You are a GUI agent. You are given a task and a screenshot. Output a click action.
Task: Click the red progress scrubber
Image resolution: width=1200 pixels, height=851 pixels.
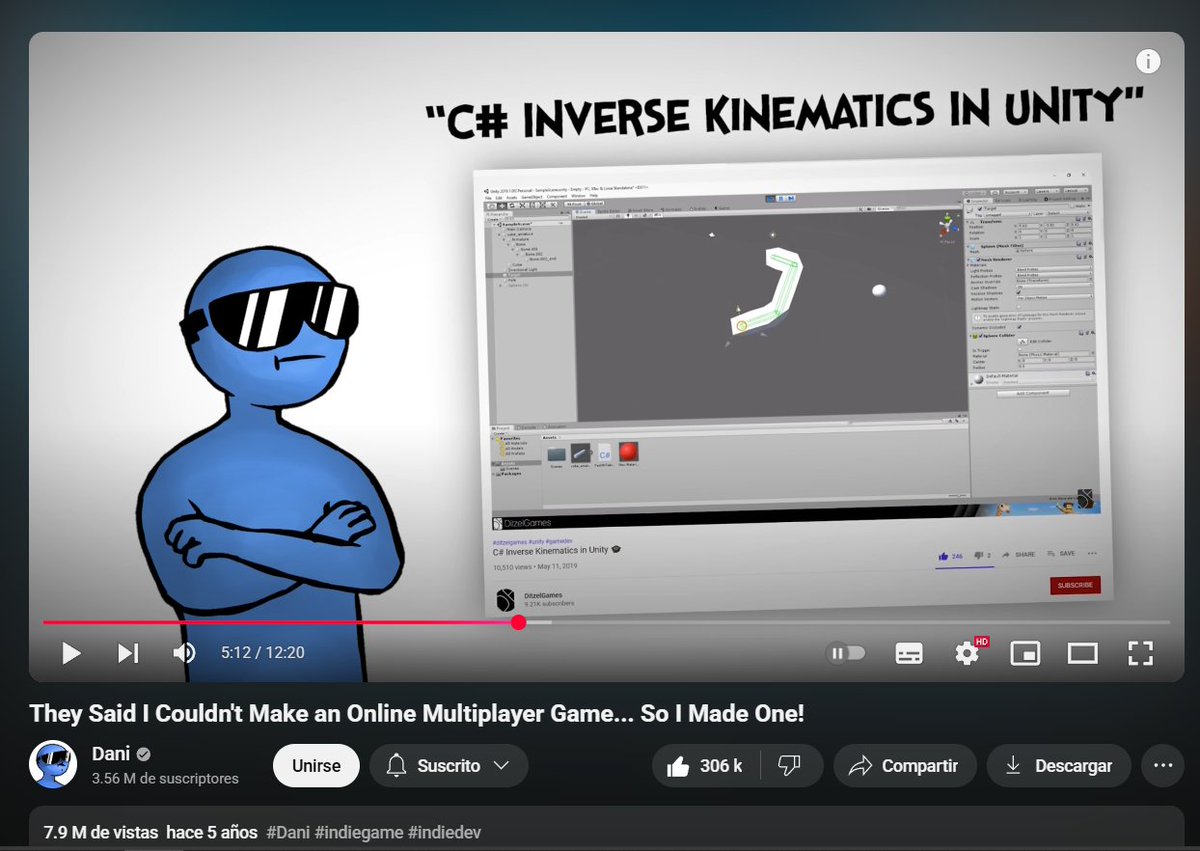coord(518,622)
